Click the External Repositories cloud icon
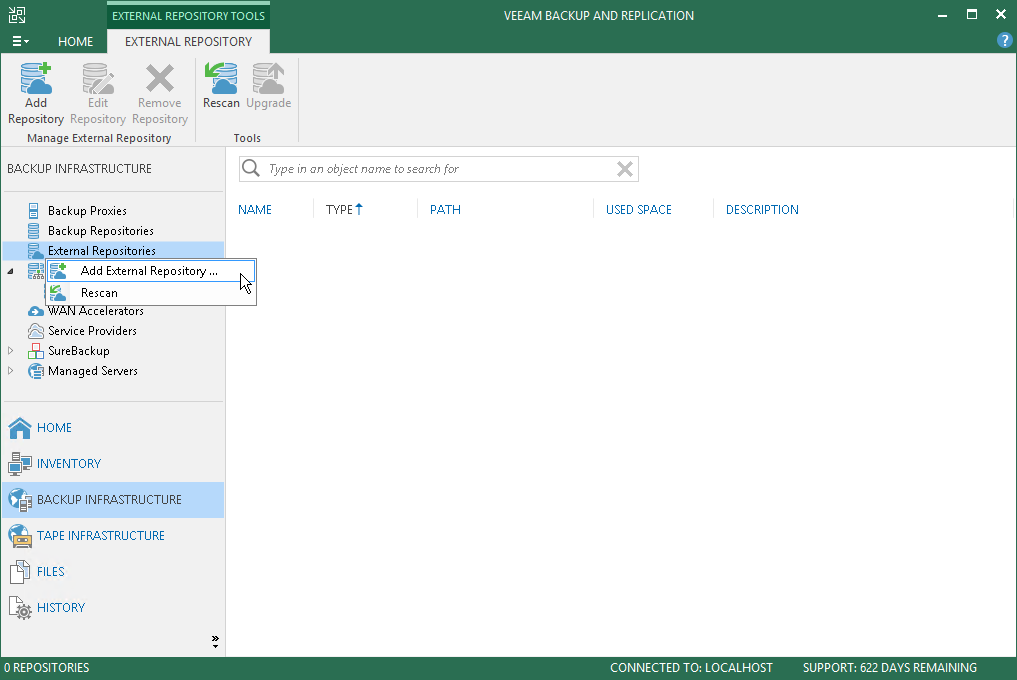Viewport: 1017px width, 680px height. pyautogui.click(x=35, y=251)
